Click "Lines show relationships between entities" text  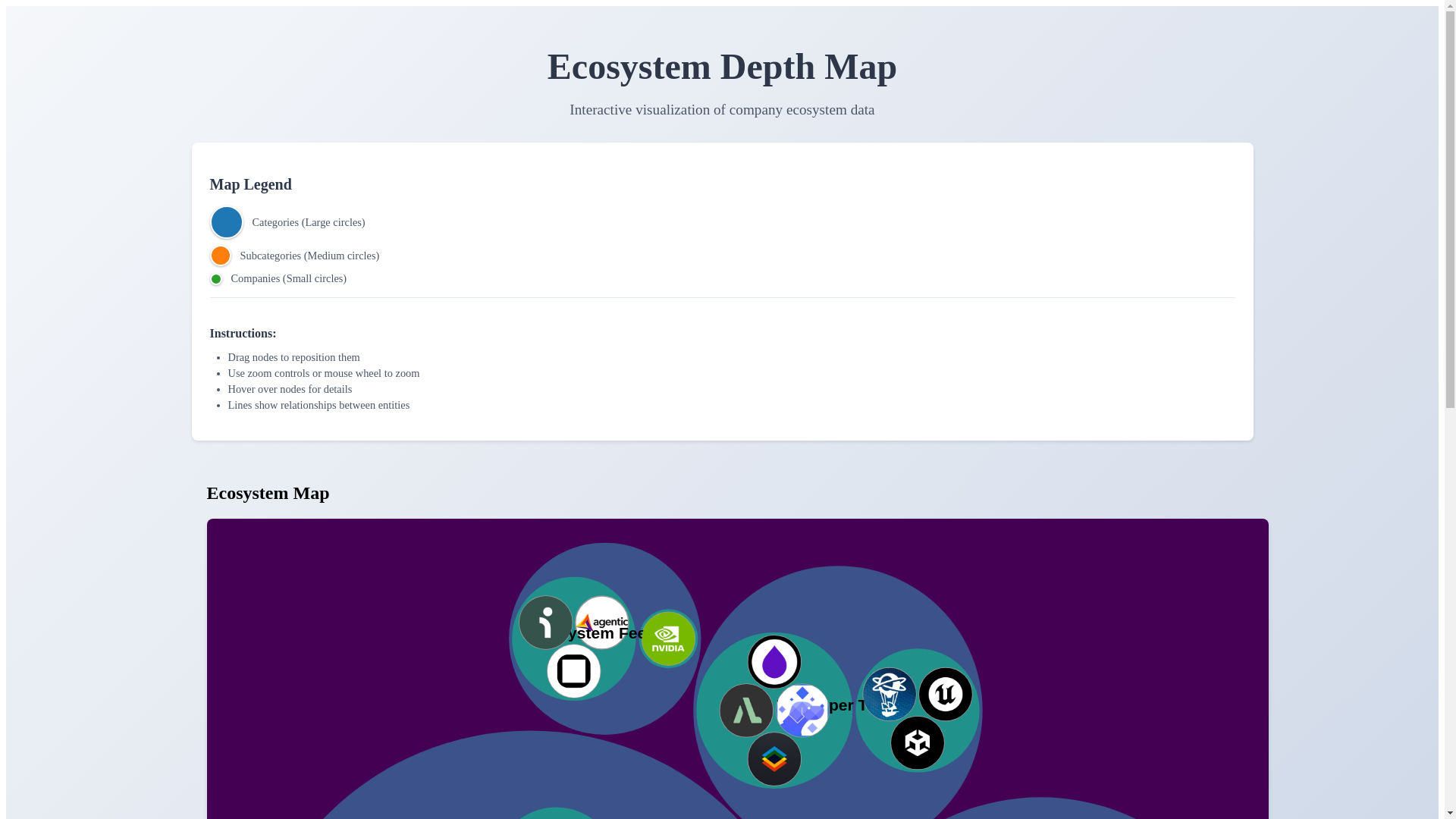pos(318,405)
